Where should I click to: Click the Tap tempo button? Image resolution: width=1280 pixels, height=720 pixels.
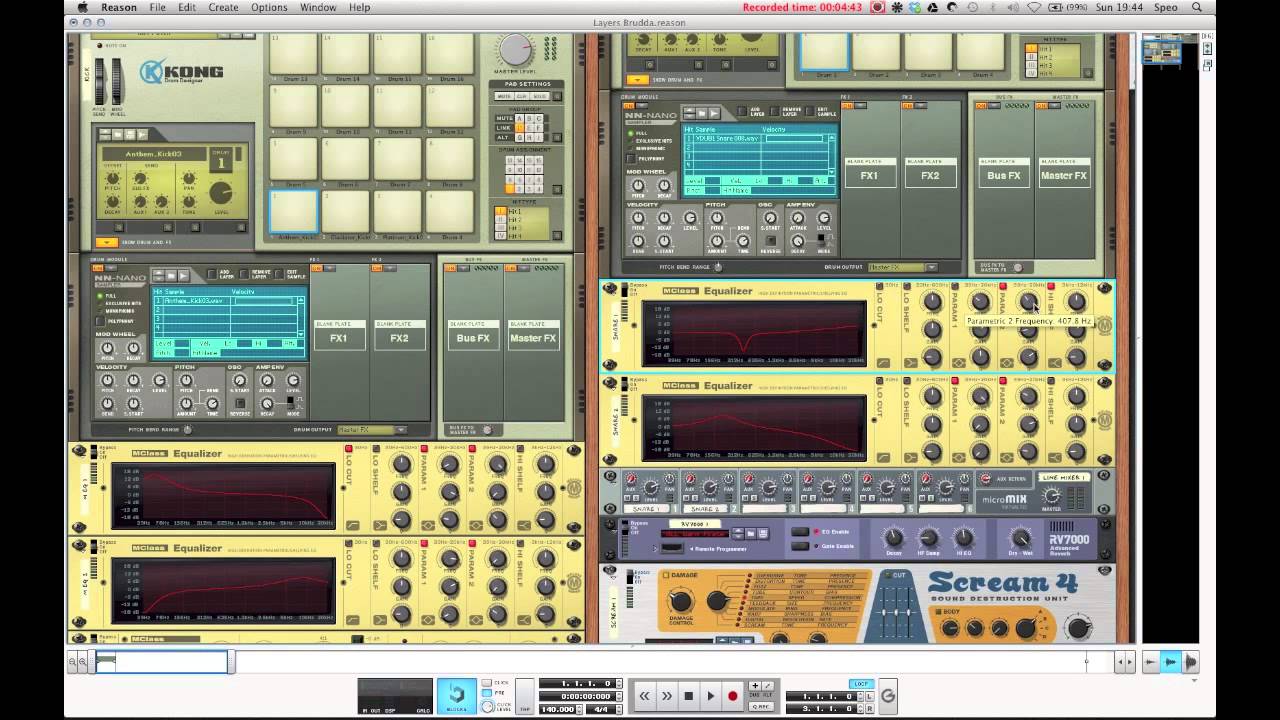[525, 696]
